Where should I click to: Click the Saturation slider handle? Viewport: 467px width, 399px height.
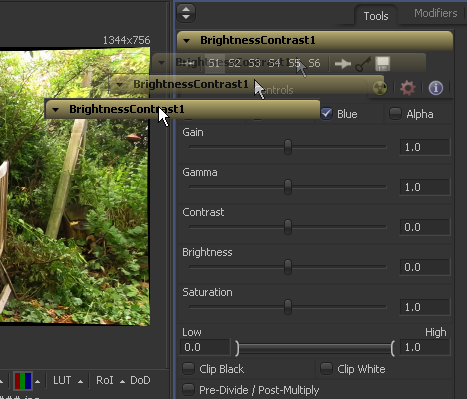(288, 307)
